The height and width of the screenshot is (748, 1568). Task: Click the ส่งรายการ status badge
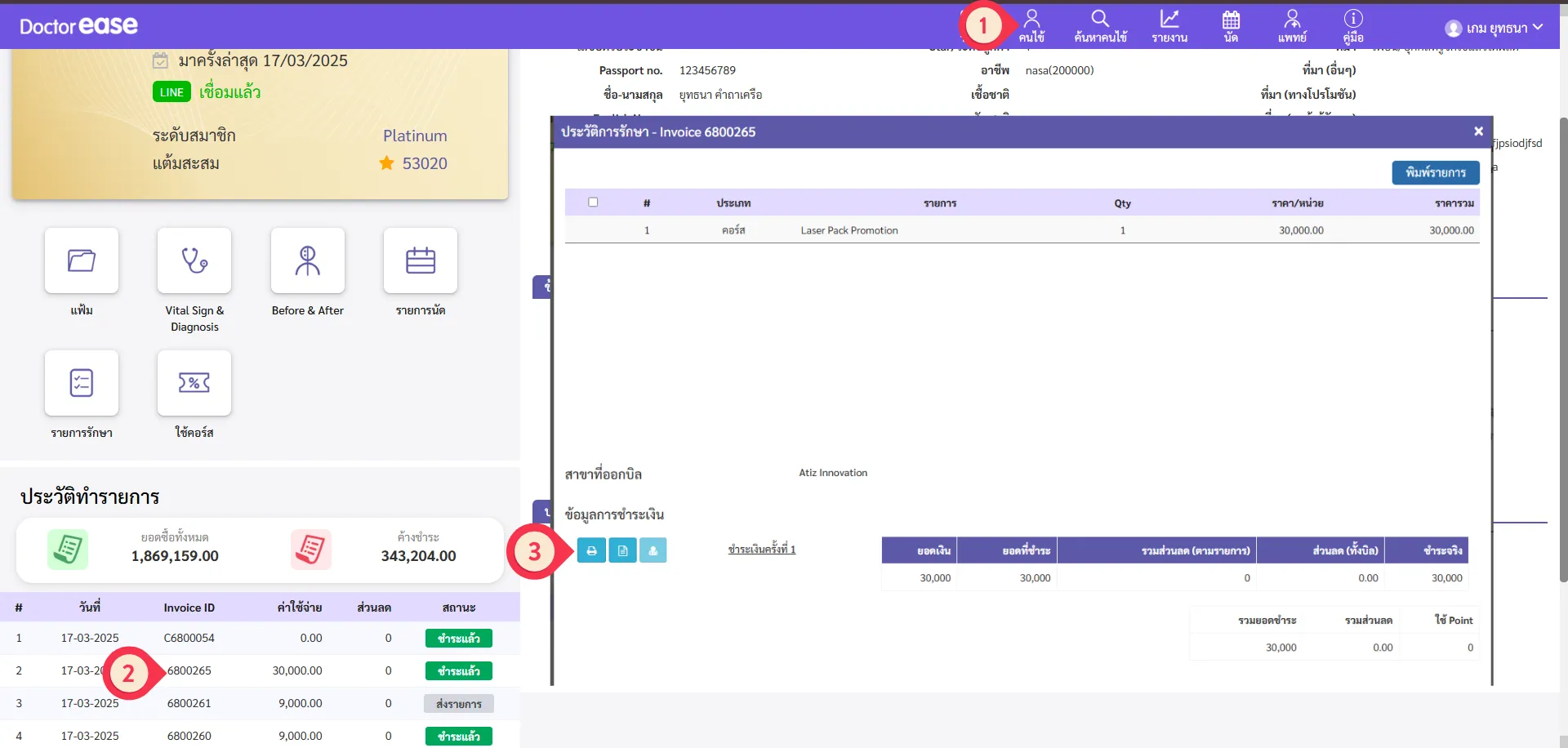point(458,704)
